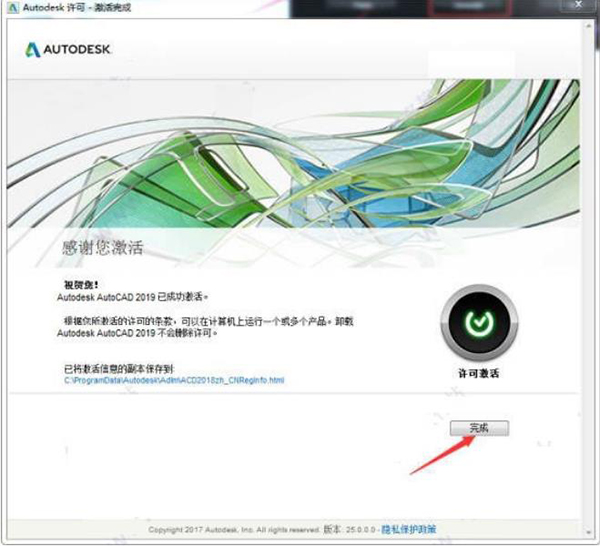Open the activation info file path link
The image size is (600, 546).
pos(174,380)
